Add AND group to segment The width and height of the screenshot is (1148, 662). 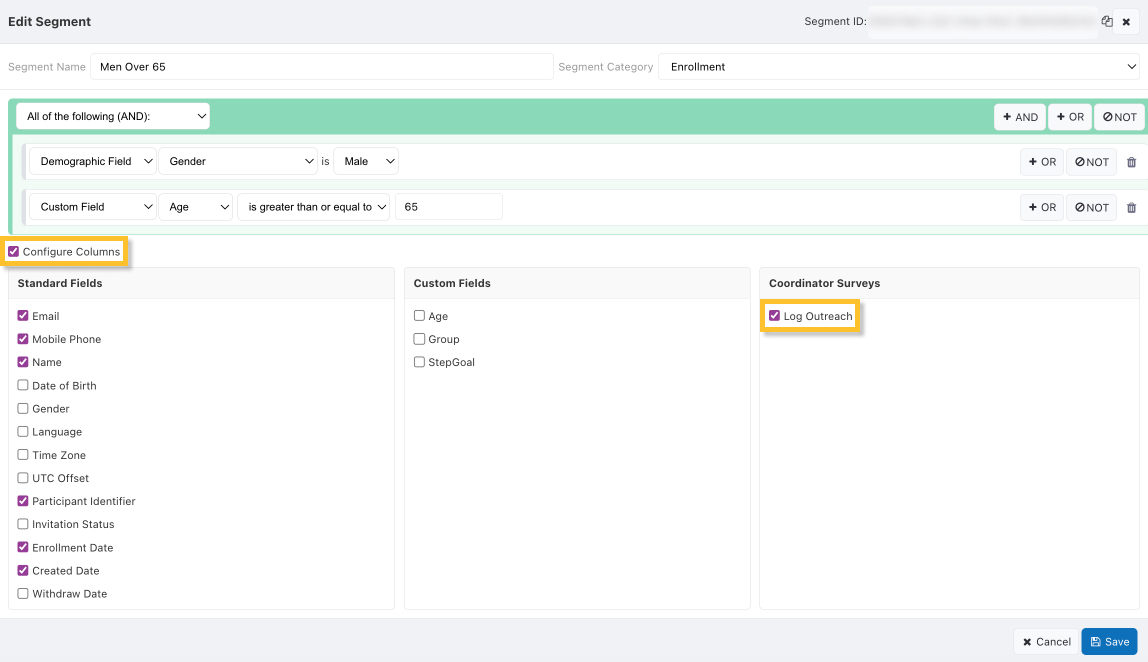[1019, 117]
